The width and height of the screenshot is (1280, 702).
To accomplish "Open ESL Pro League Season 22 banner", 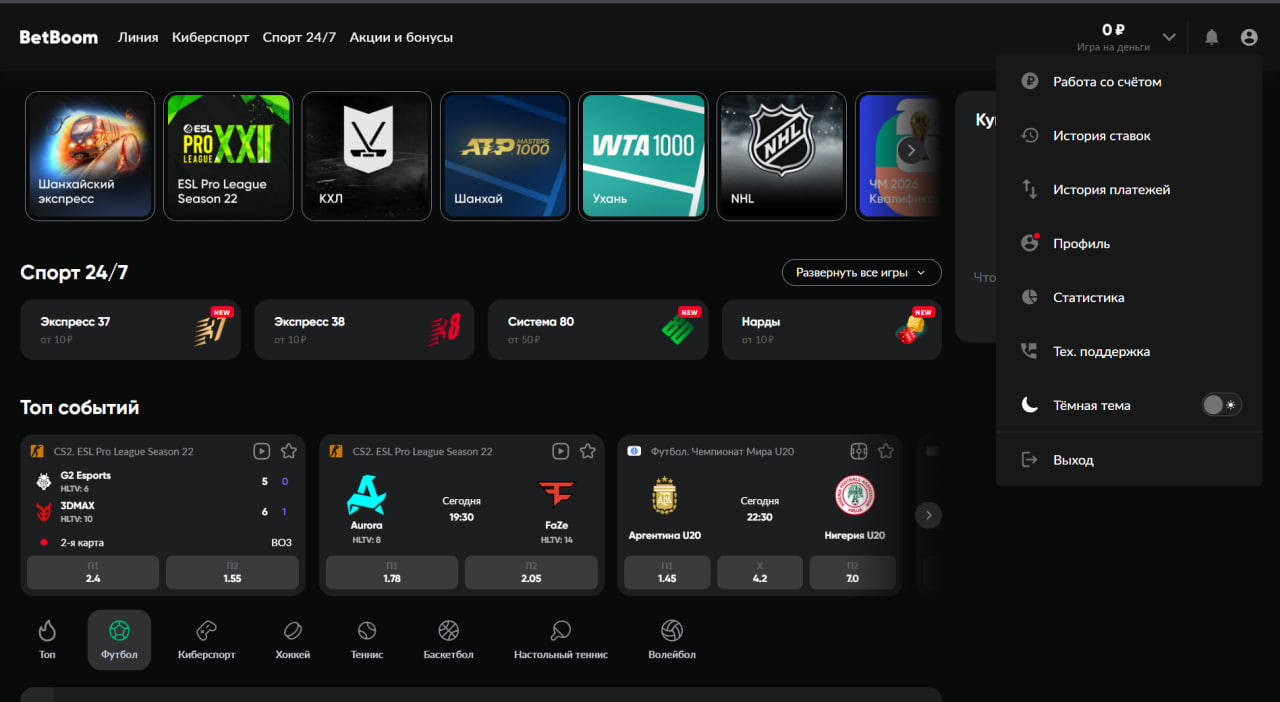I will (228, 156).
